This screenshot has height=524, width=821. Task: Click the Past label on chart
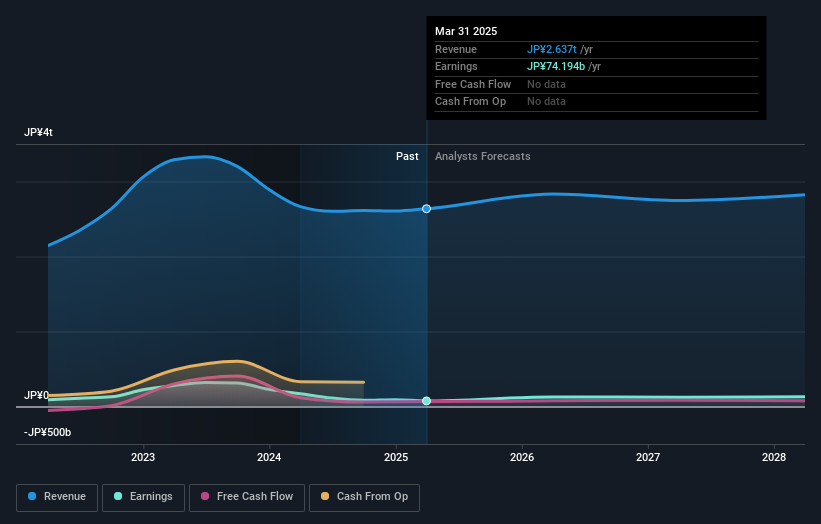[407, 156]
